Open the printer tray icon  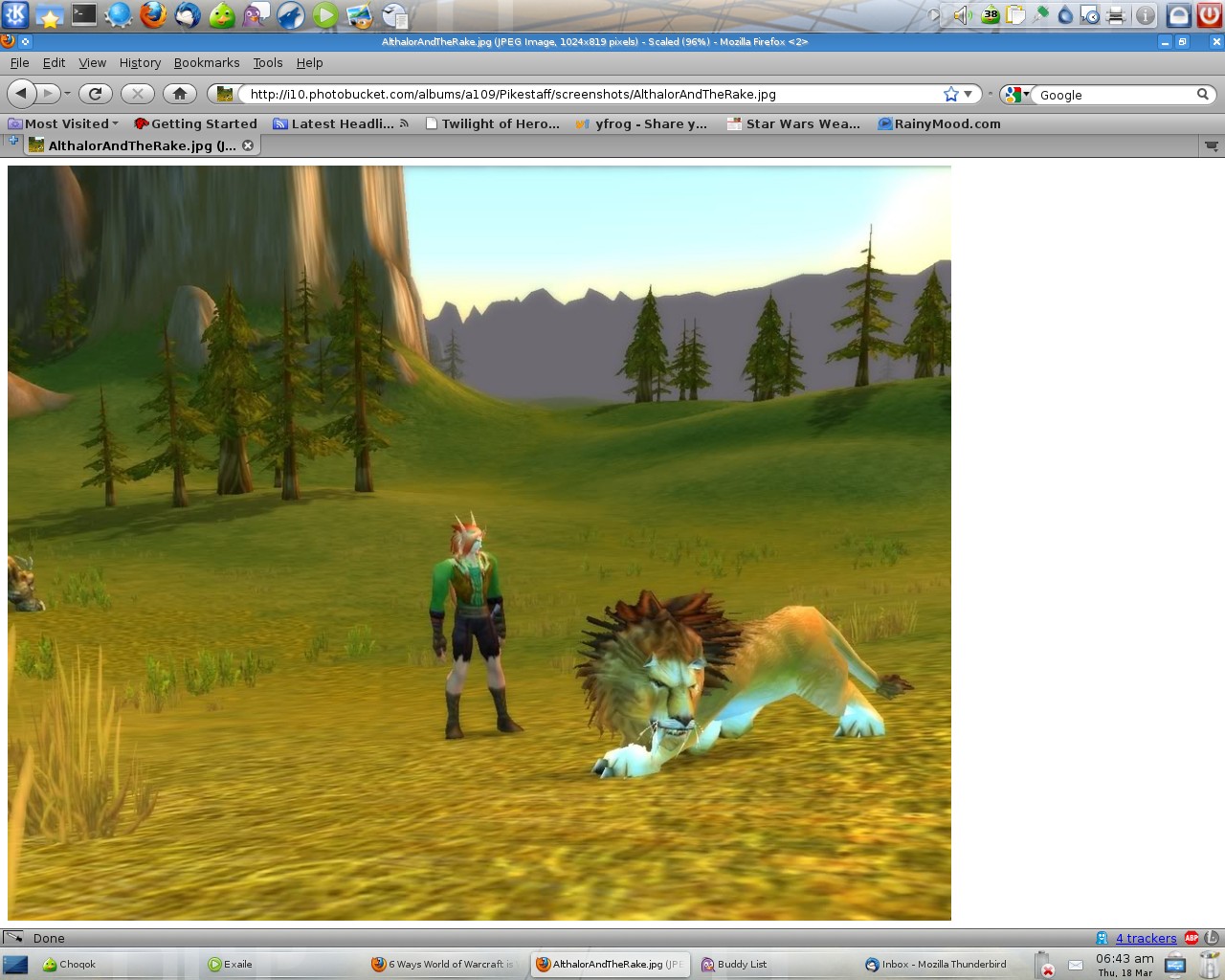(x=1115, y=14)
